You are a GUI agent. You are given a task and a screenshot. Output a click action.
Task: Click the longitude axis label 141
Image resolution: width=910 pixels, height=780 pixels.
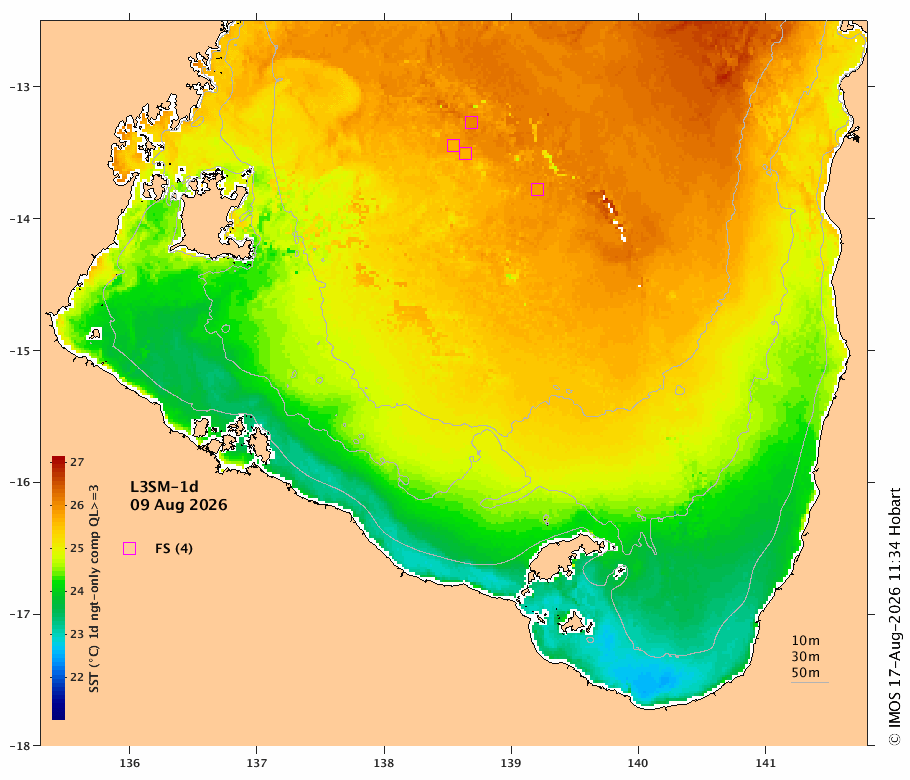point(765,763)
